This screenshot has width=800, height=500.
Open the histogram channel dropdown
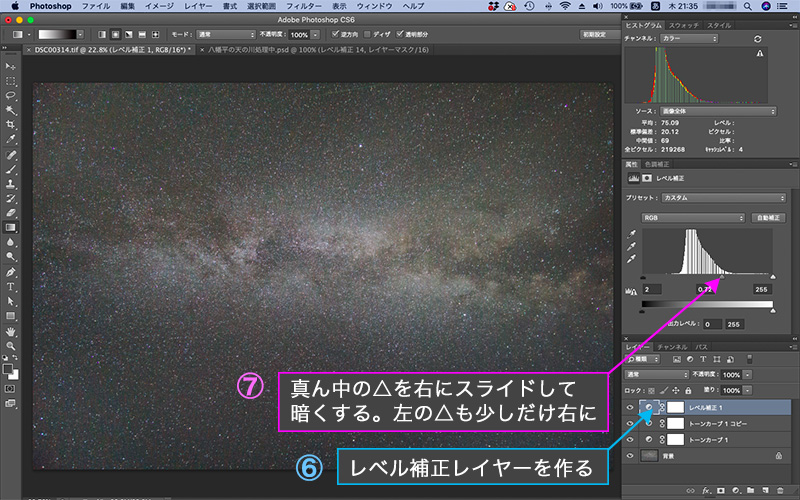coord(689,39)
